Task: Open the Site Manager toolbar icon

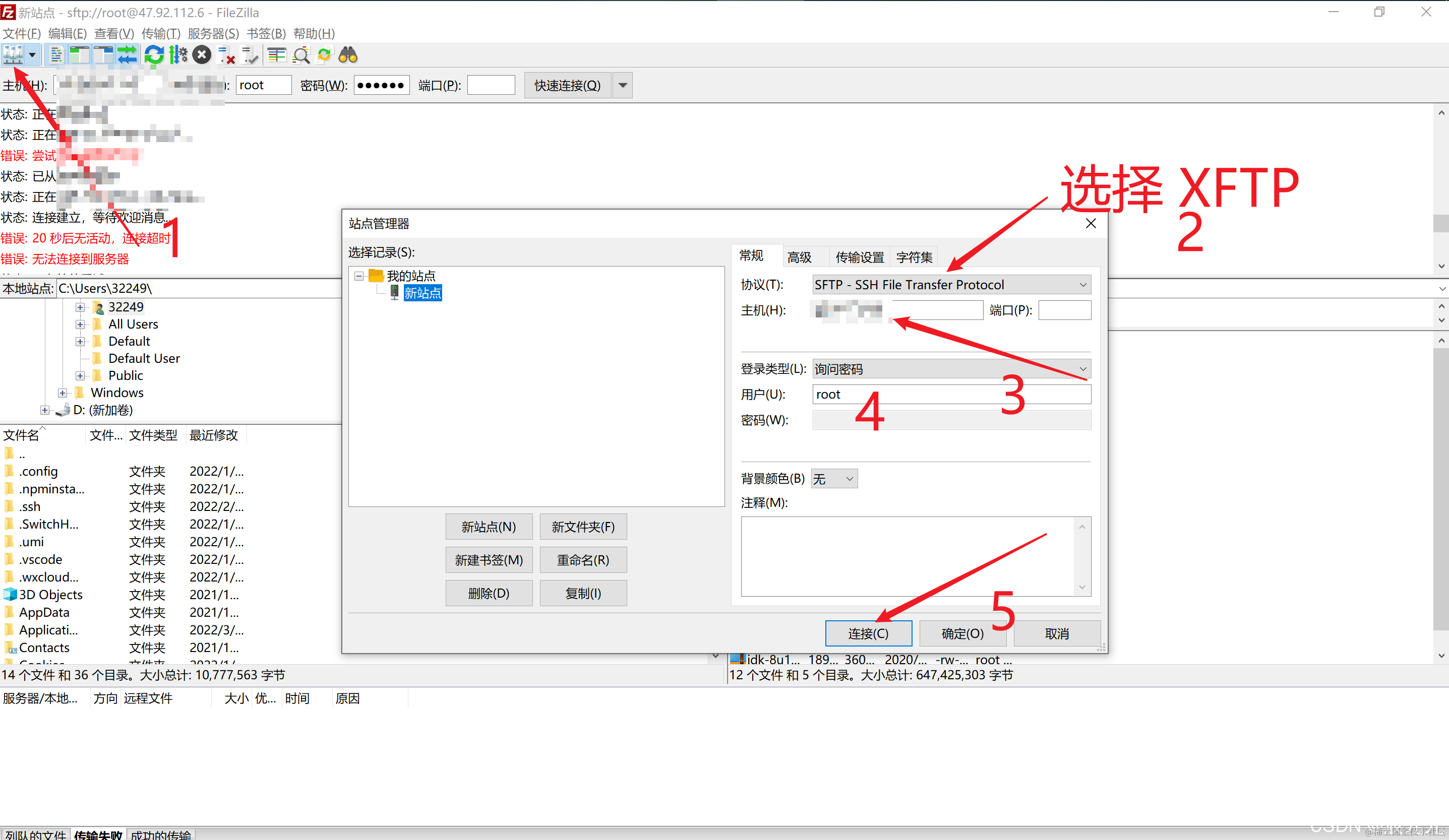Action: [13, 55]
